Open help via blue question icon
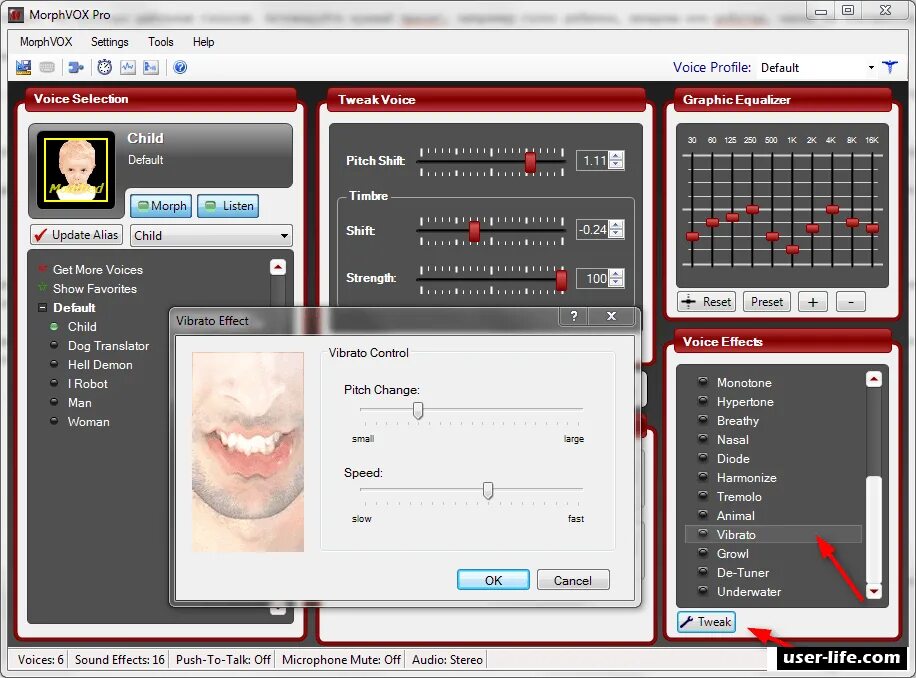This screenshot has height=678, width=916. 181,67
